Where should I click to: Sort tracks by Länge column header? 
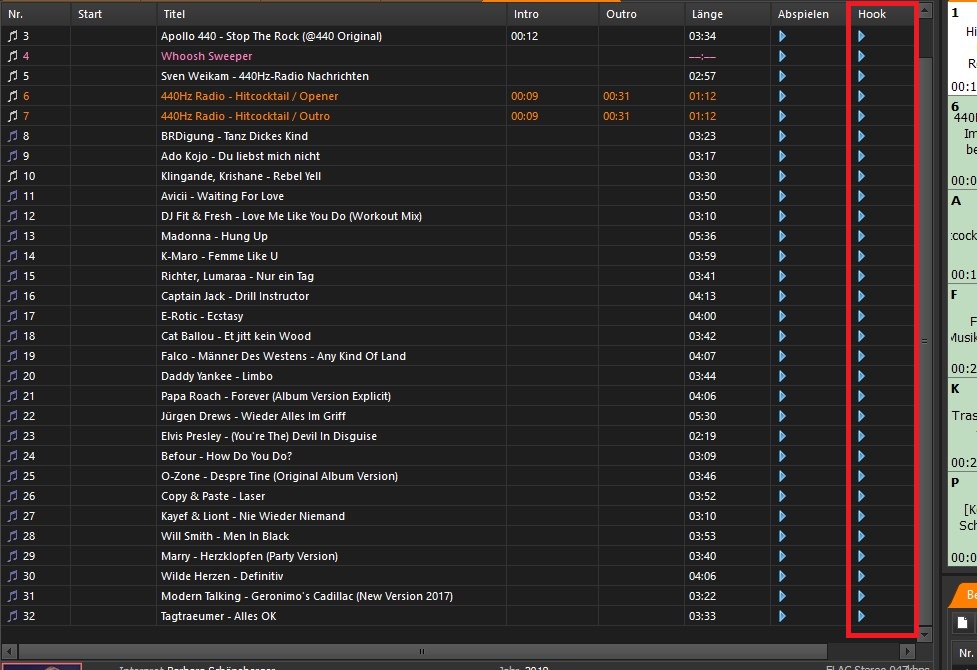pos(728,14)
